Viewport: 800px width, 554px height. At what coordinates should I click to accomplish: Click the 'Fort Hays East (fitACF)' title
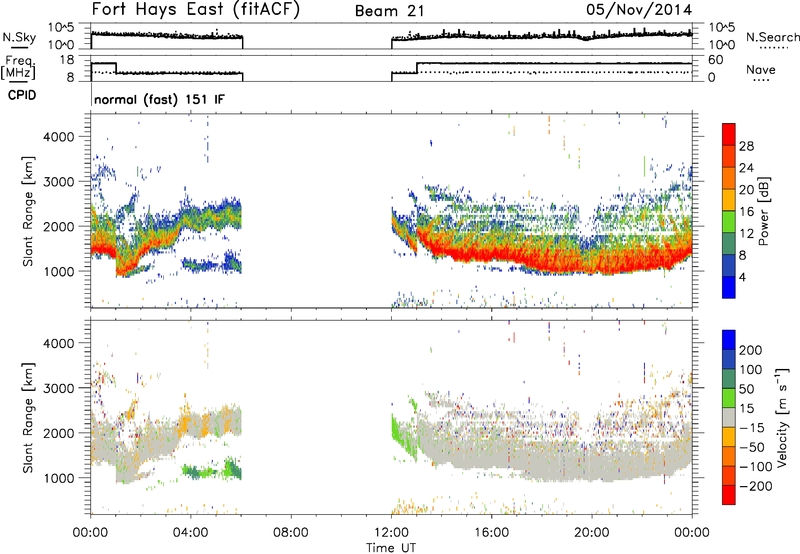point(195,10)
